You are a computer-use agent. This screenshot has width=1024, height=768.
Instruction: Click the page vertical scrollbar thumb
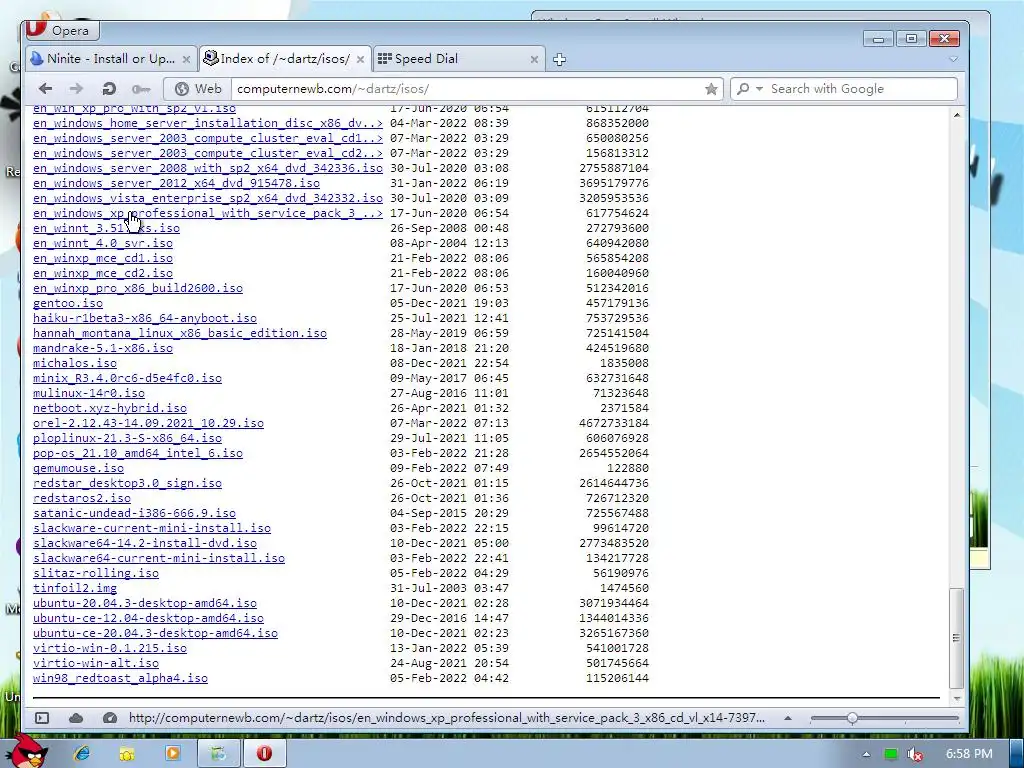(x=957, y=638)
